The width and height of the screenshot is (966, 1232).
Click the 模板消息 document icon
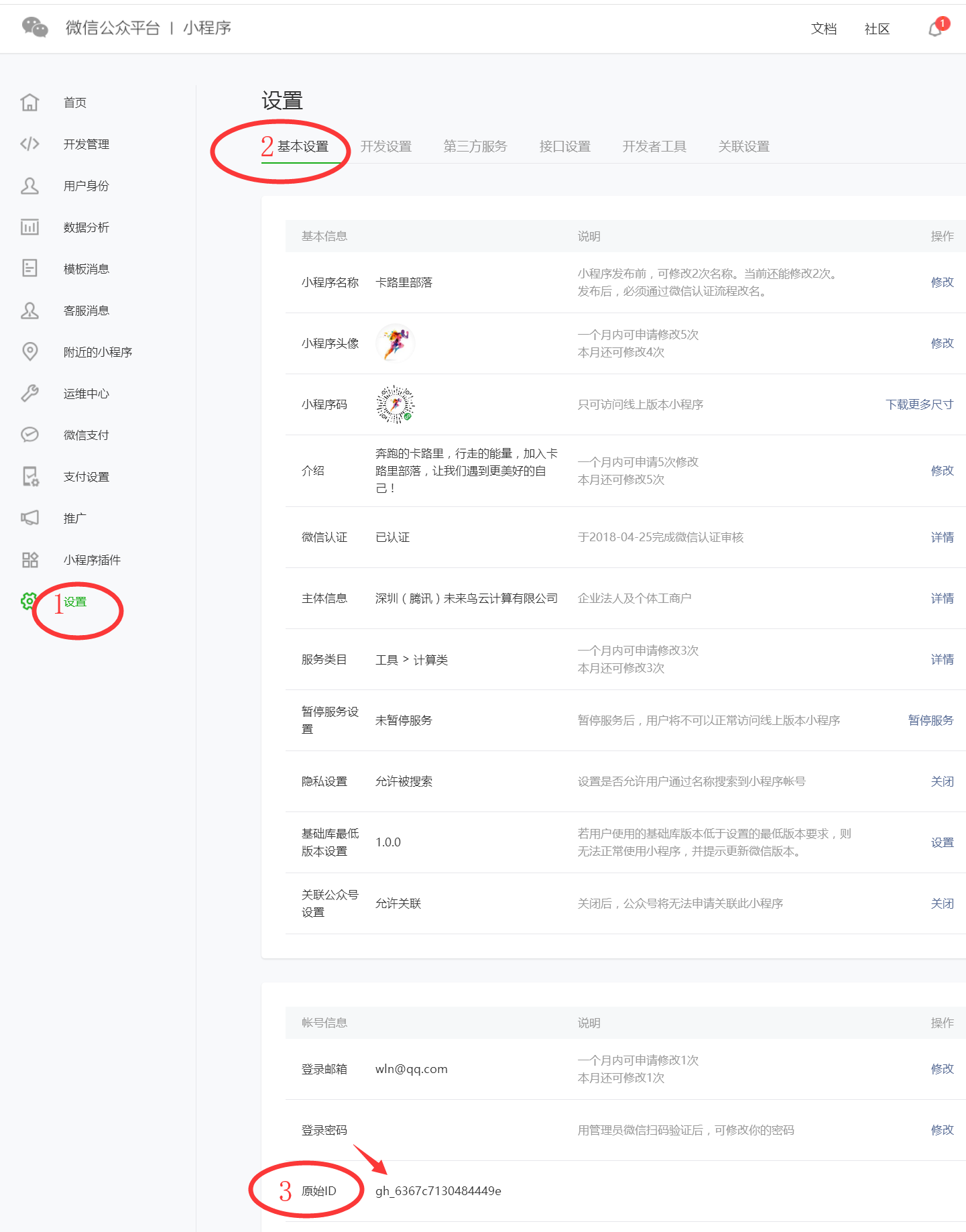click(x=29, y=269)
